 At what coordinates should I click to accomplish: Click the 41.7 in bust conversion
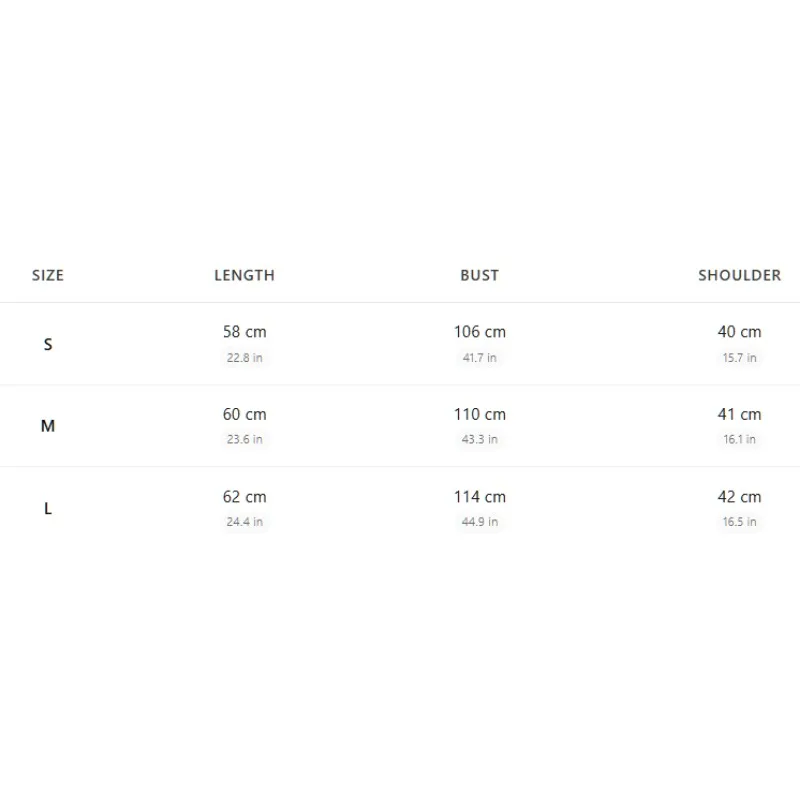(480, 358)
